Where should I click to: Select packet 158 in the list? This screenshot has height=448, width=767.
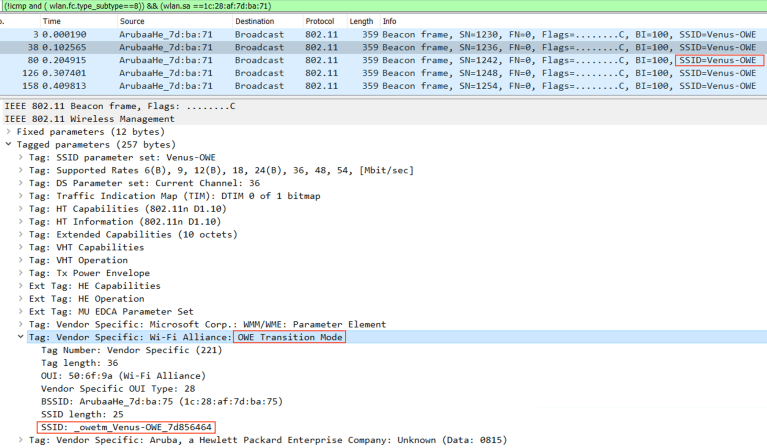point(300,86)
